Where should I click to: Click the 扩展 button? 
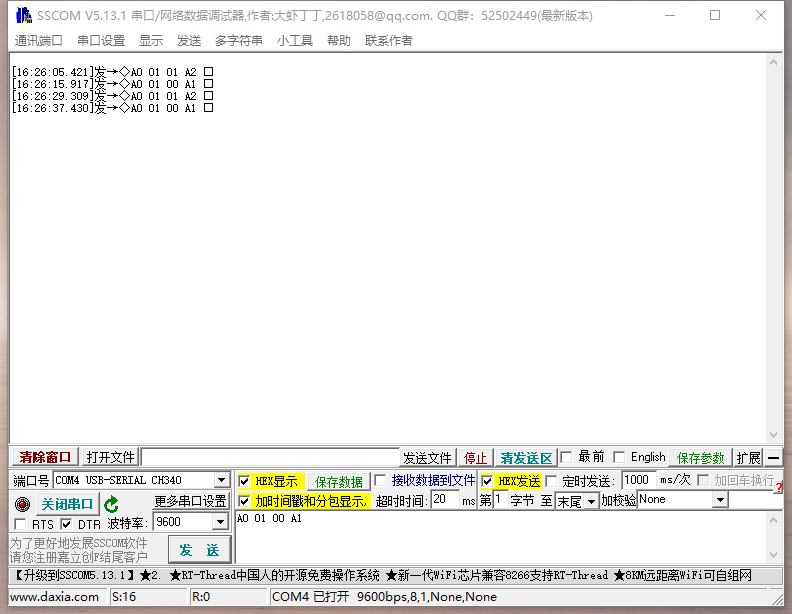749,458
